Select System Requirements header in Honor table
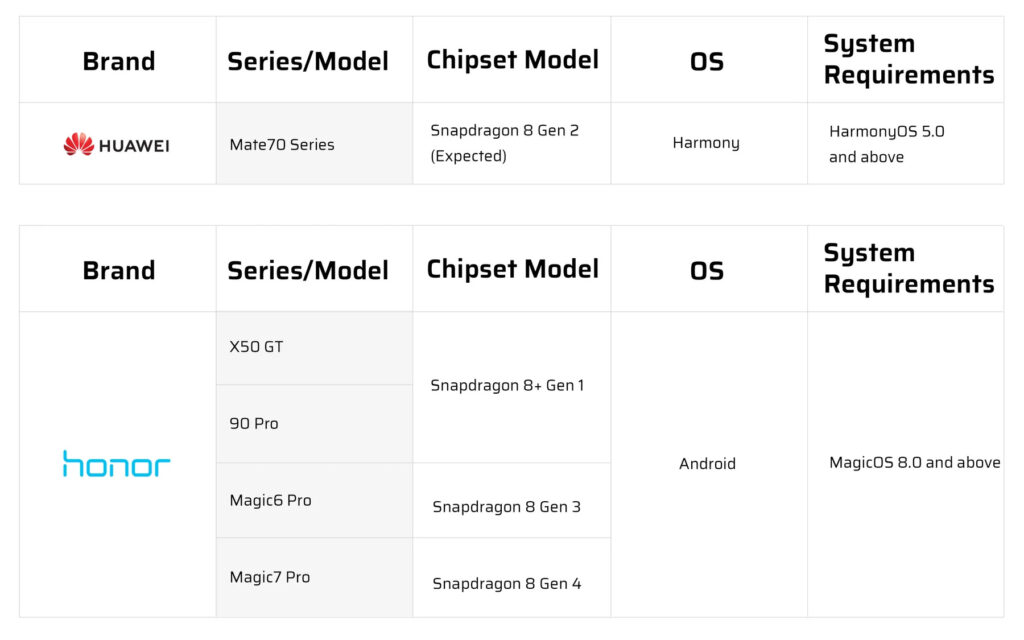Viewport: 1024px width, 640px height. pos(908,269)
